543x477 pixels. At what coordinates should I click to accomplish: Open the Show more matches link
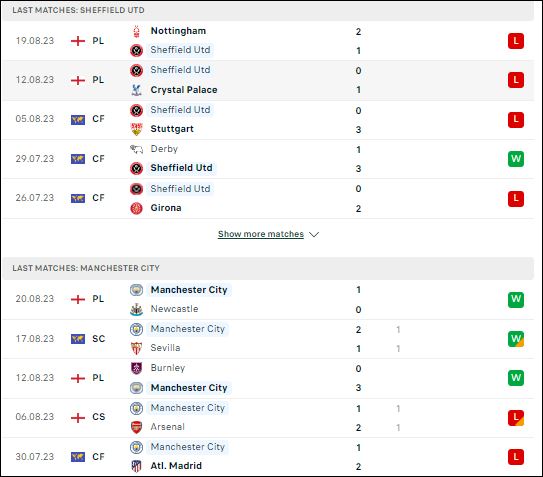[261, 234]
